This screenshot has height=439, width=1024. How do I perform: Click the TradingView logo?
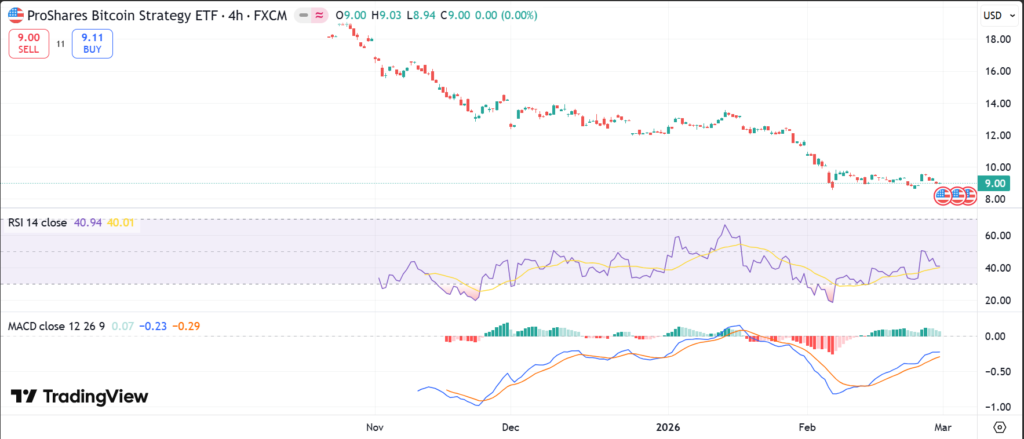pyautogui.click(x=79, y=397)
